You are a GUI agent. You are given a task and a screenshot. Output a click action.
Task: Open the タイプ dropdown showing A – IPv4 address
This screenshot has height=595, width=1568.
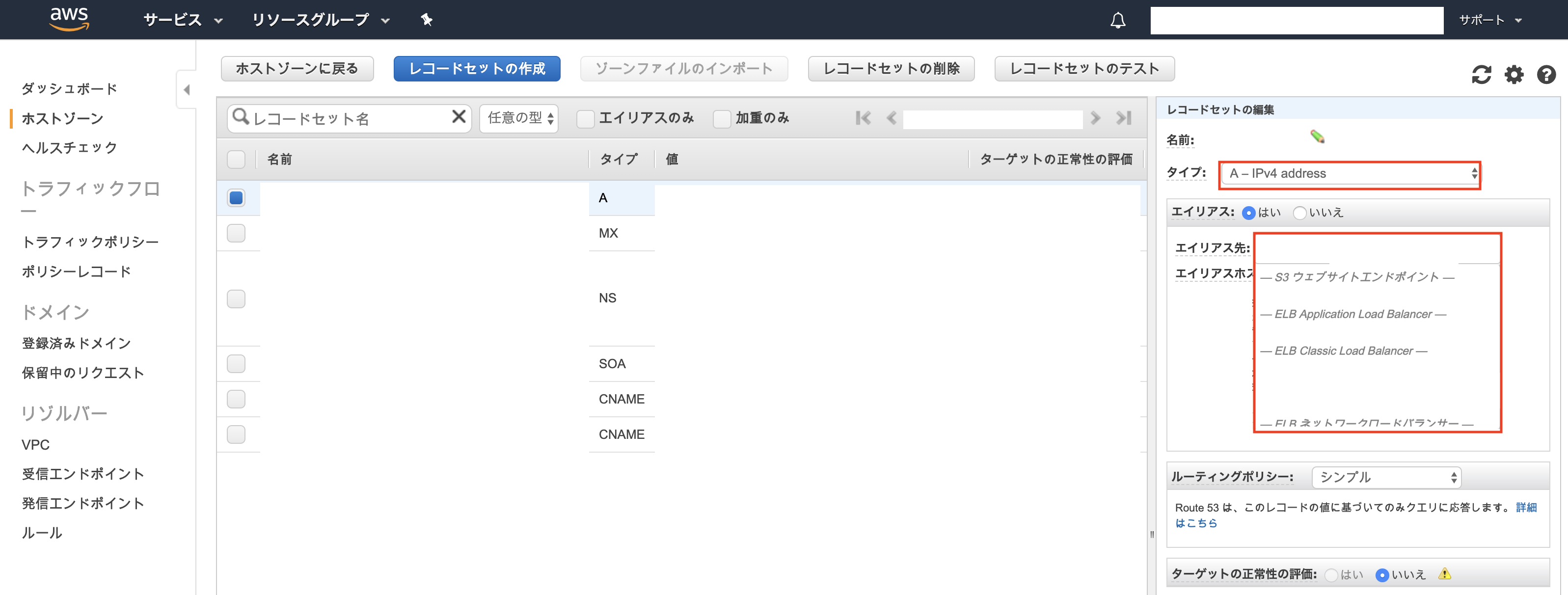1349,174
